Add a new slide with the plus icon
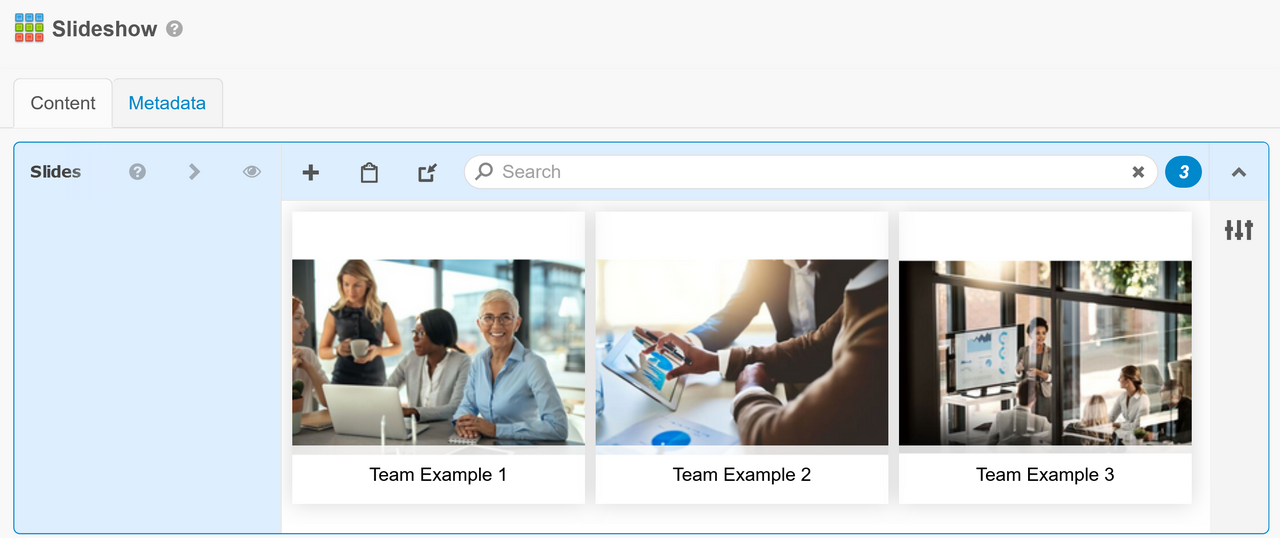The height and width of the screenshot is (538, 1280). 311,172
